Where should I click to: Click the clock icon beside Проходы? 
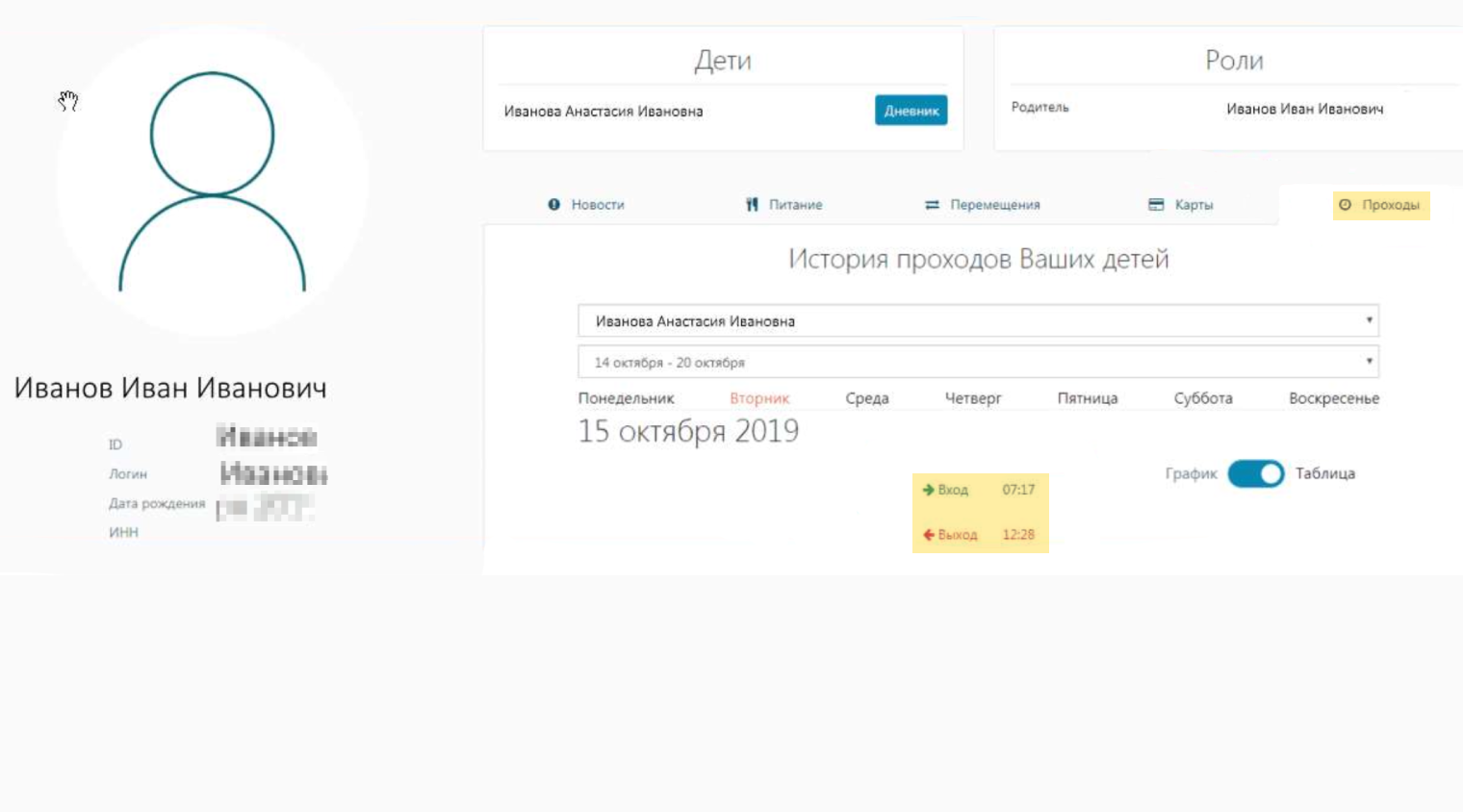click(1345, 205)
